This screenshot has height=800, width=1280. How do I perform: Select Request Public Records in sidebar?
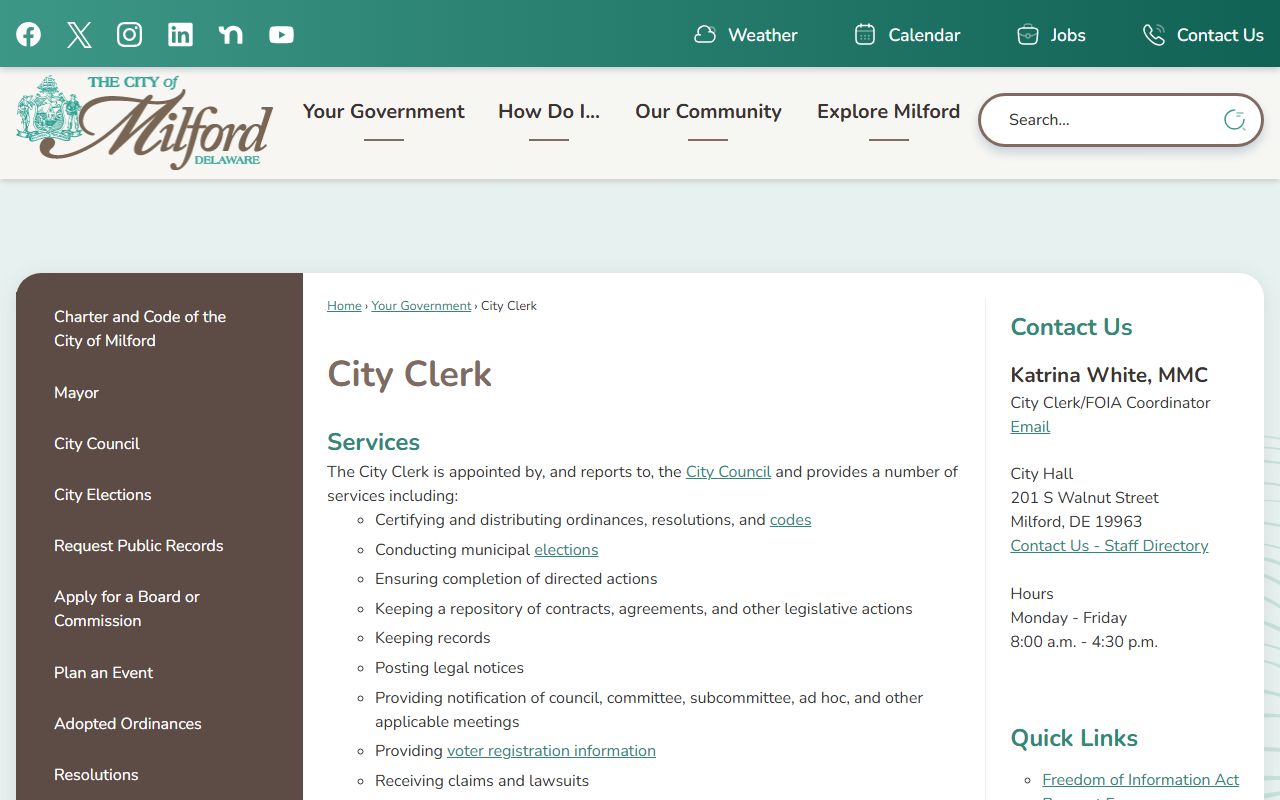coord(138,545)
